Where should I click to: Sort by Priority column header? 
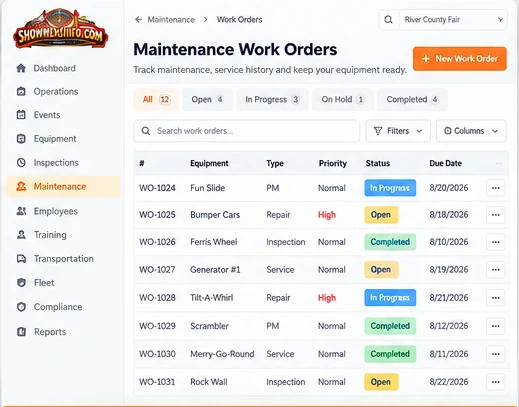[x=333, y=163]
